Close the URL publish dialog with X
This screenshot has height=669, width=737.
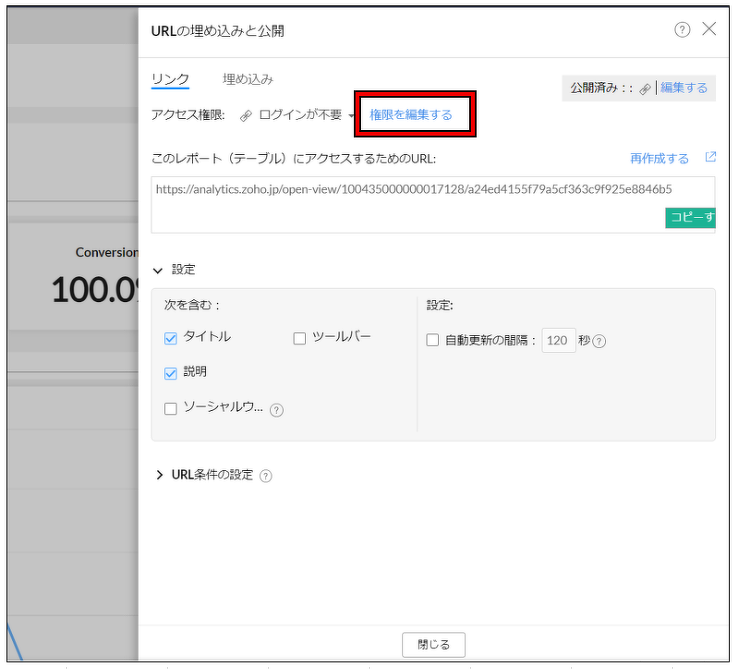tap(709, 29)
